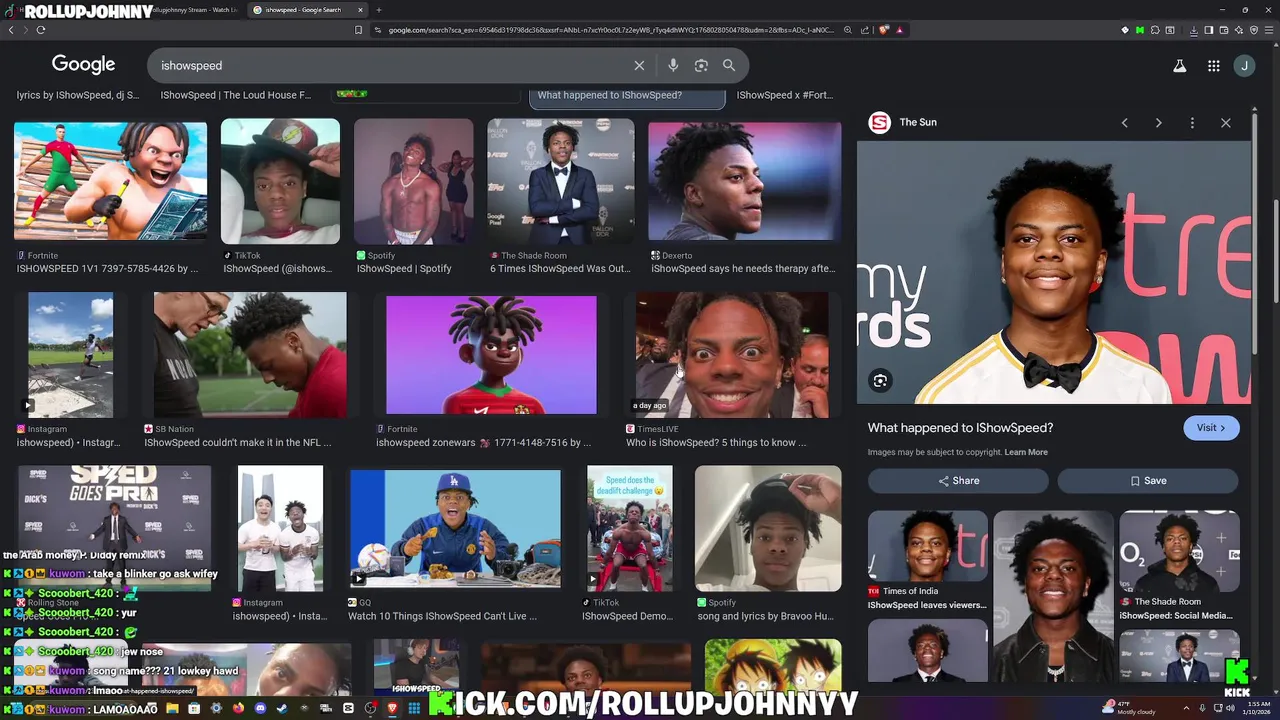Click into the ishowspeed search field
Screen dimensions: 1280x720
pos(390,65)
